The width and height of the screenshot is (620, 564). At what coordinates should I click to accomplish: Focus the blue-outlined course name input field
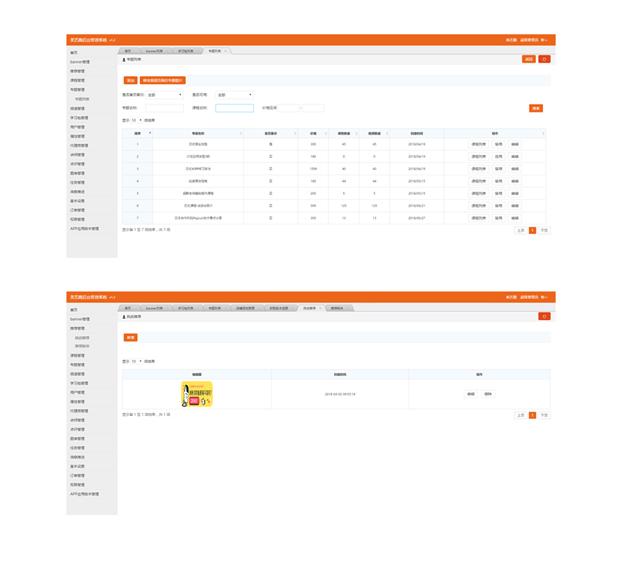point(234,108)
